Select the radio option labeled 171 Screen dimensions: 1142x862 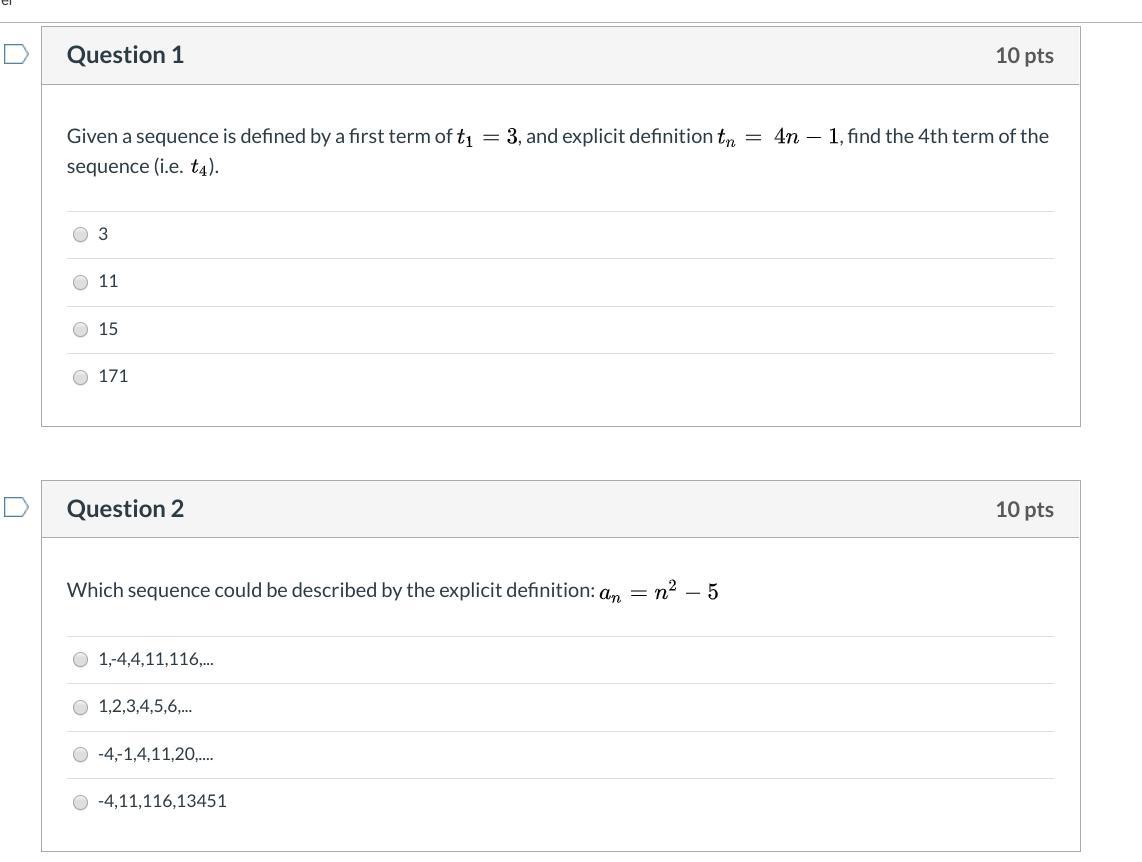click(81, 377)
